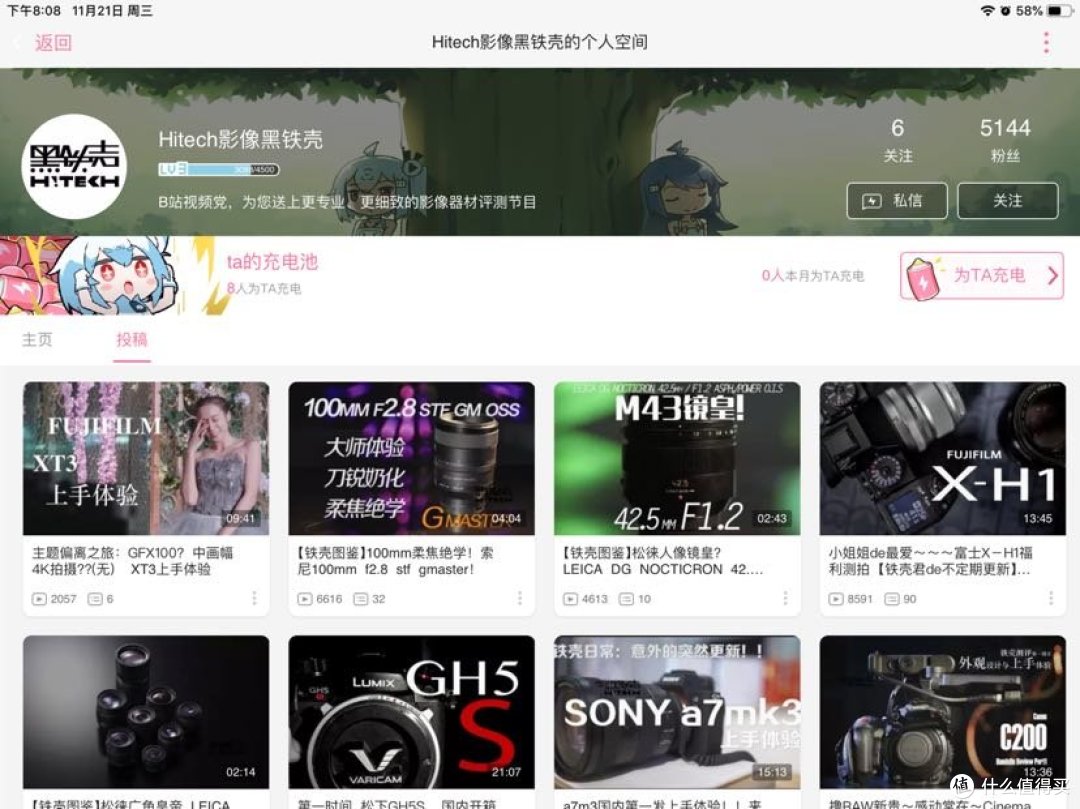Tap the danmaku comment icon beside 32

360,599
